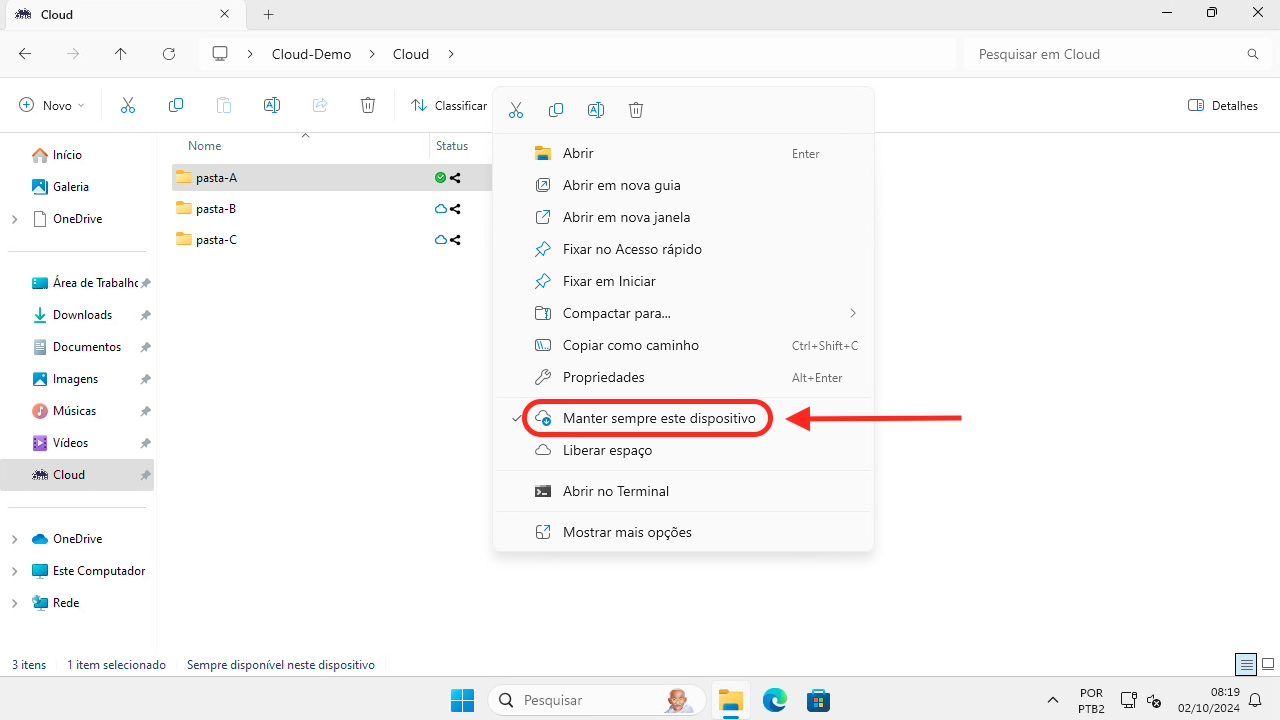1280x720 pixels.
Task: Expand the Este Computador tree node
Action: pos(14,571)
